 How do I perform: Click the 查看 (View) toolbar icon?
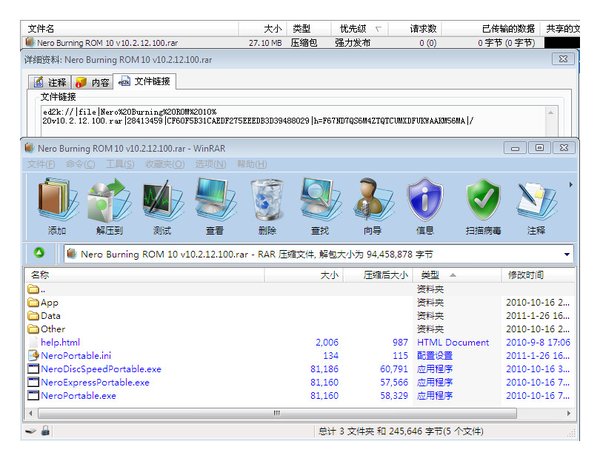(215, 200)
